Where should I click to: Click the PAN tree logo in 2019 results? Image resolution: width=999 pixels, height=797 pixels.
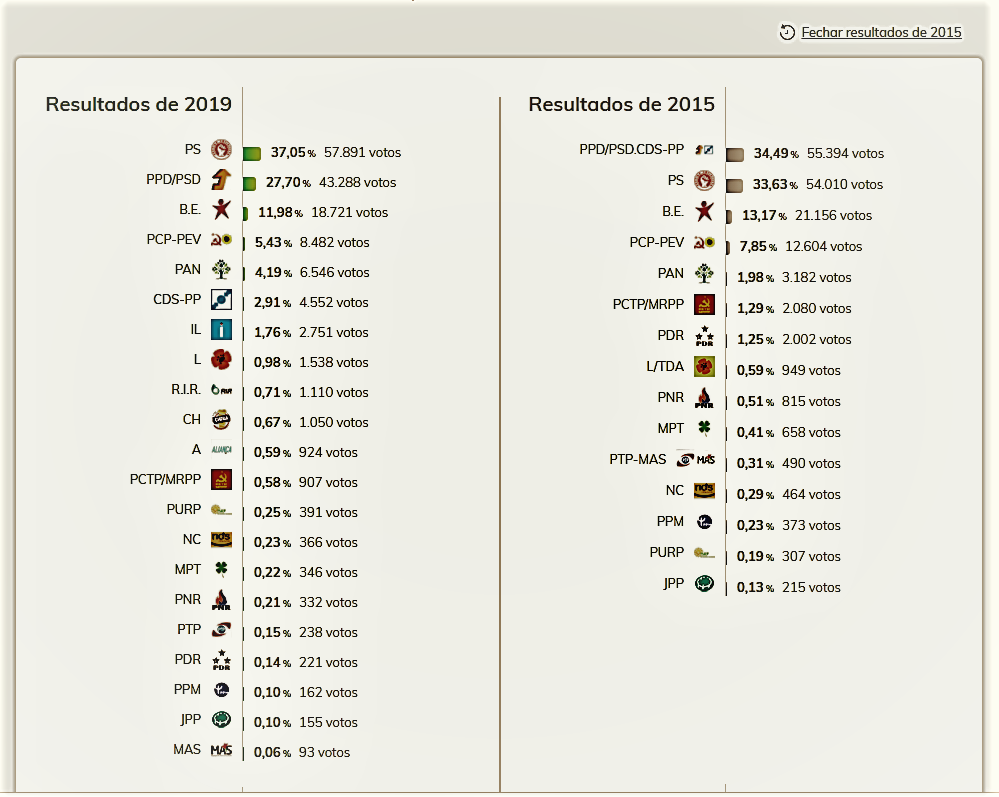[221, 271]
